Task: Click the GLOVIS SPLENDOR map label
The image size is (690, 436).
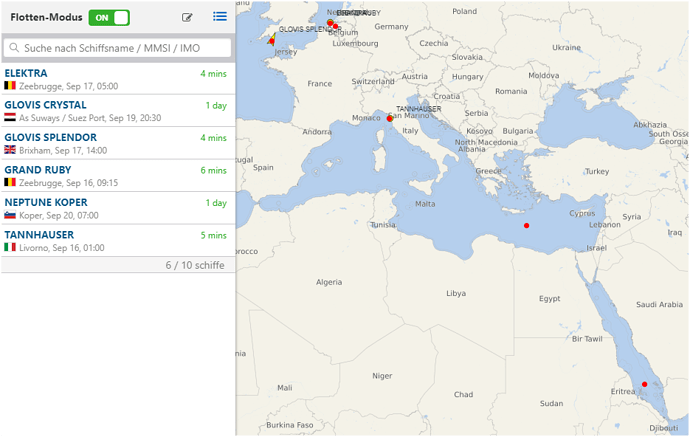Action: tap(310, 29)
